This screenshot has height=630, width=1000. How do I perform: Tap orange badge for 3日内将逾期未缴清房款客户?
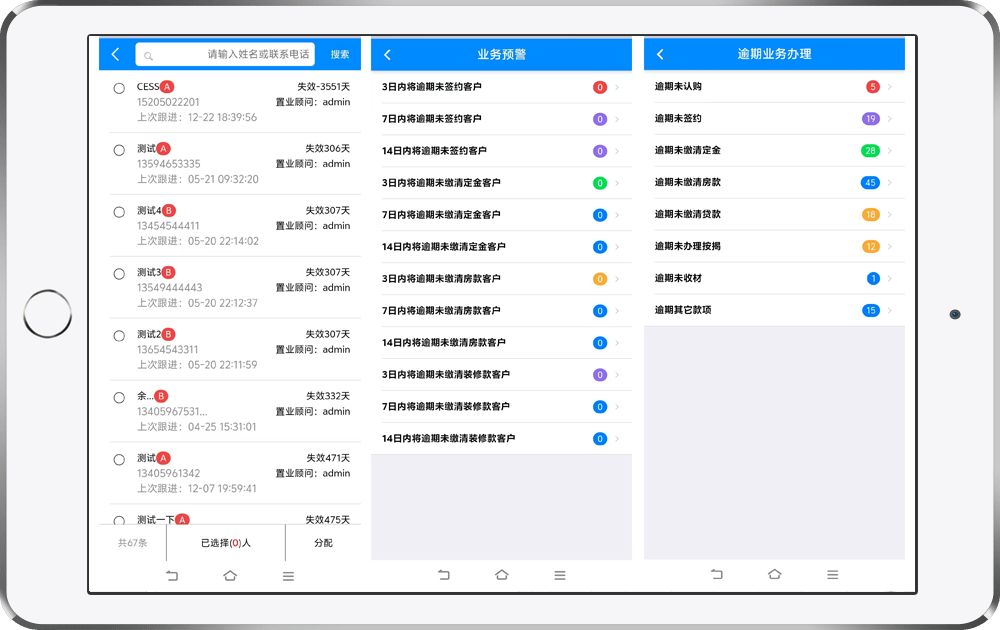pyautogui.click(x=600, y=279)
